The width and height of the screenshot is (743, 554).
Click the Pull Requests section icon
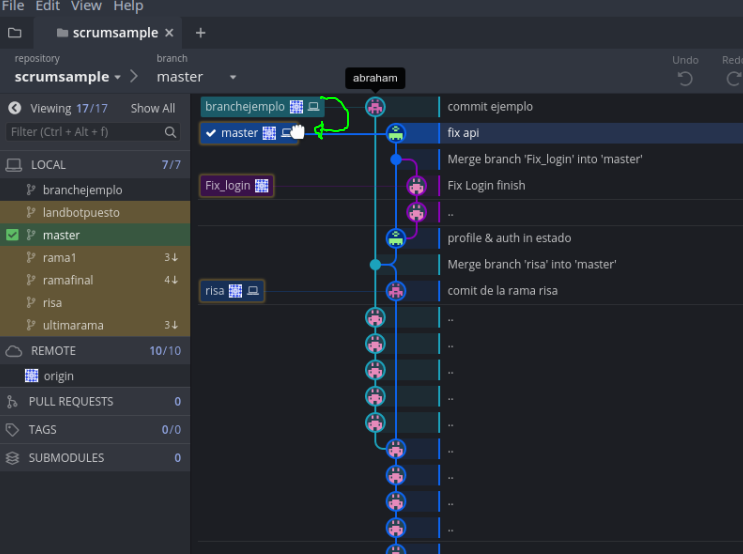(13, 401)
